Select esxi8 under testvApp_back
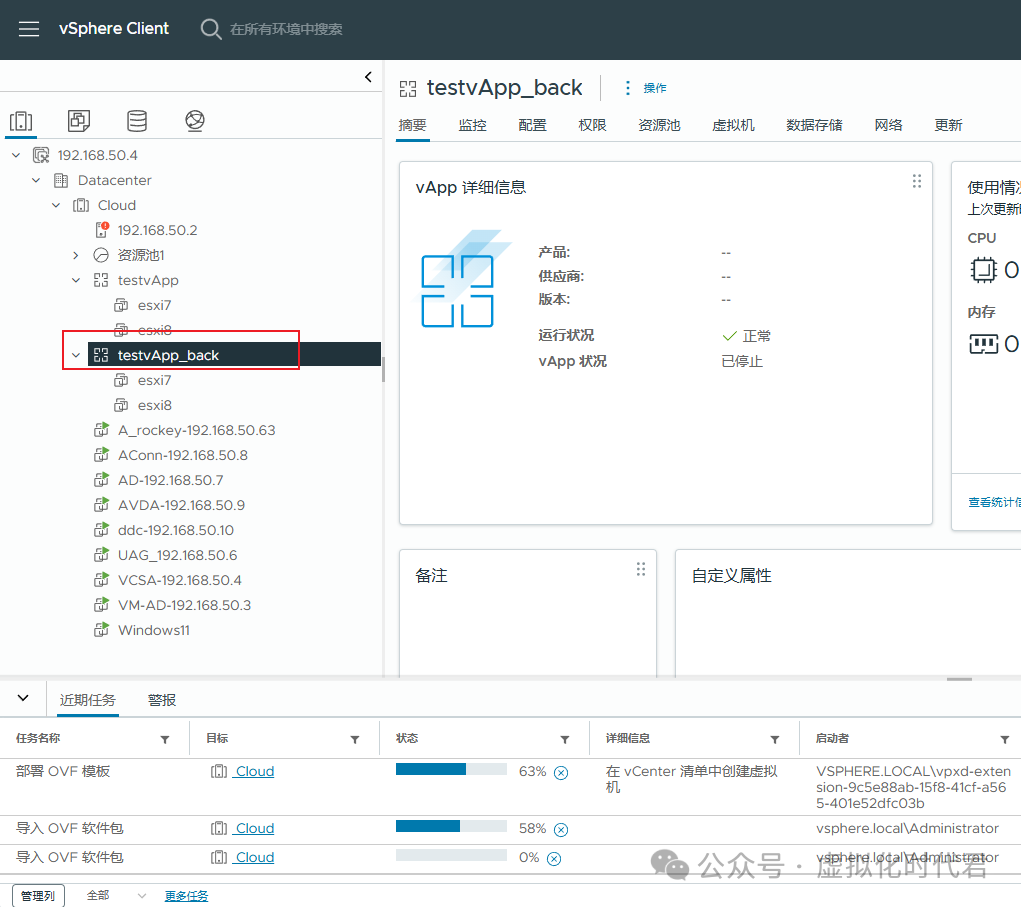The image size is (1021, 907). [x=154, y=405]
